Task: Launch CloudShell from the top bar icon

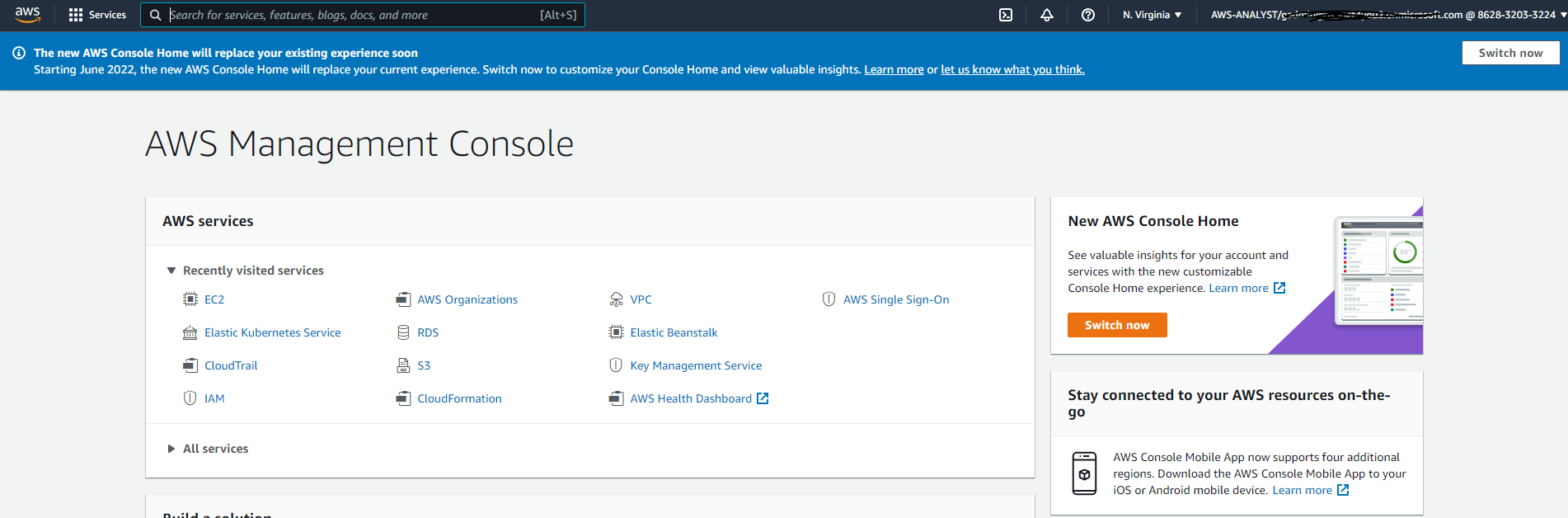Action: click(x=1006, y=15)
